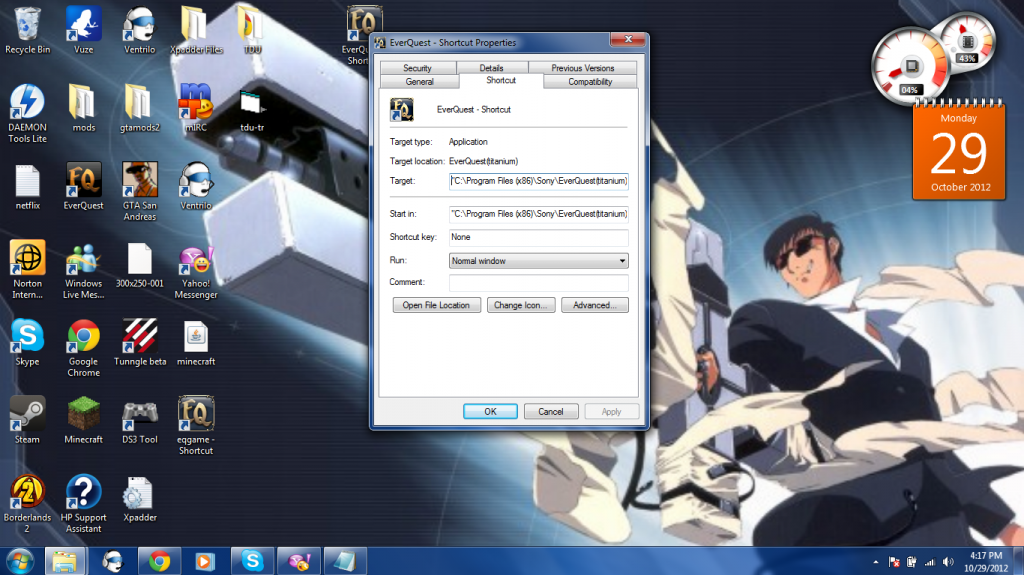Image resolution: width=1024 pixels, height=575 pixels.
Task: Close the EverQuest Shortcut Properties window
Action: pos(628,40)
